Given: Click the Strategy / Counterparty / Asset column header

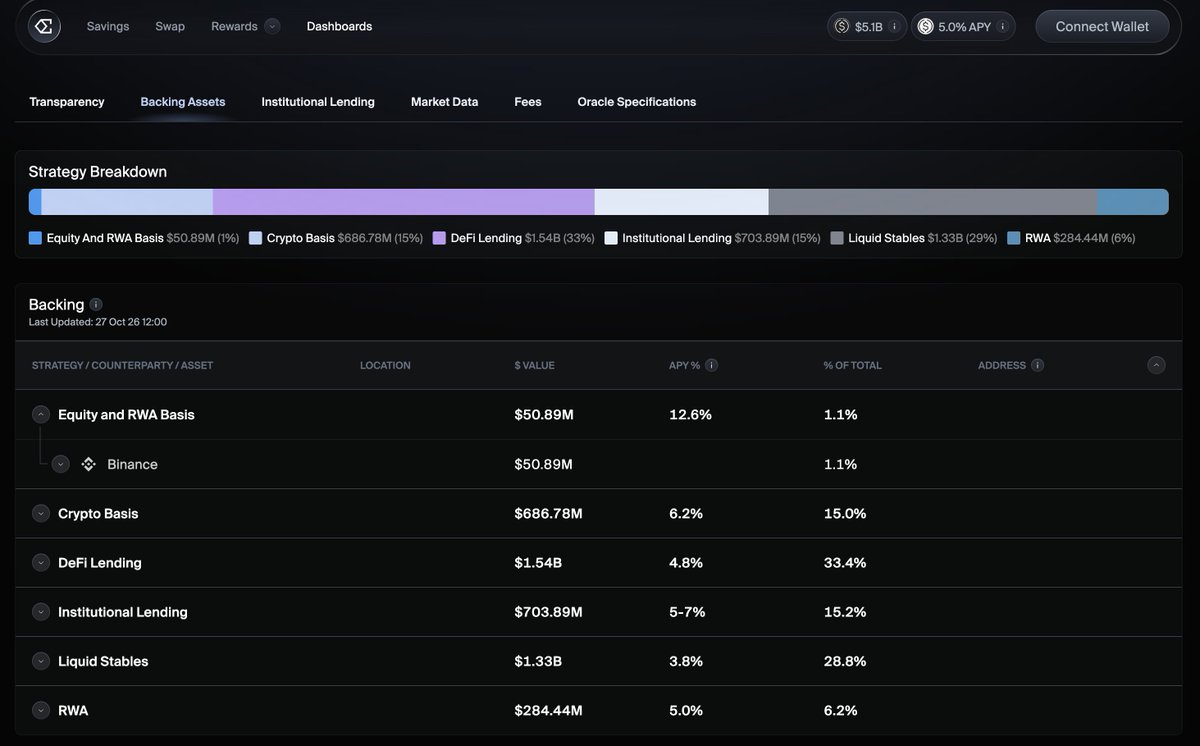Looking at the screenshot, I should [122, 366].
